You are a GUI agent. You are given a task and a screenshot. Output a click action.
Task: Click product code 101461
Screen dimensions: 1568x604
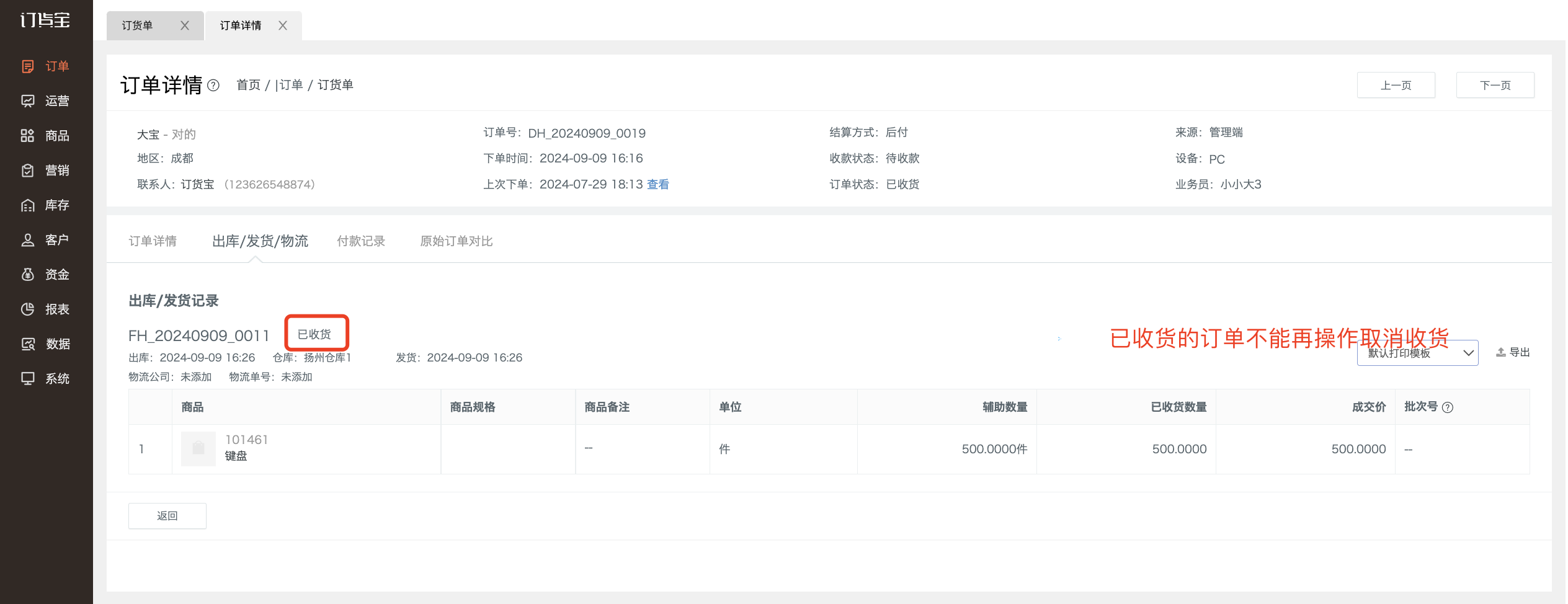coord(247,440)
